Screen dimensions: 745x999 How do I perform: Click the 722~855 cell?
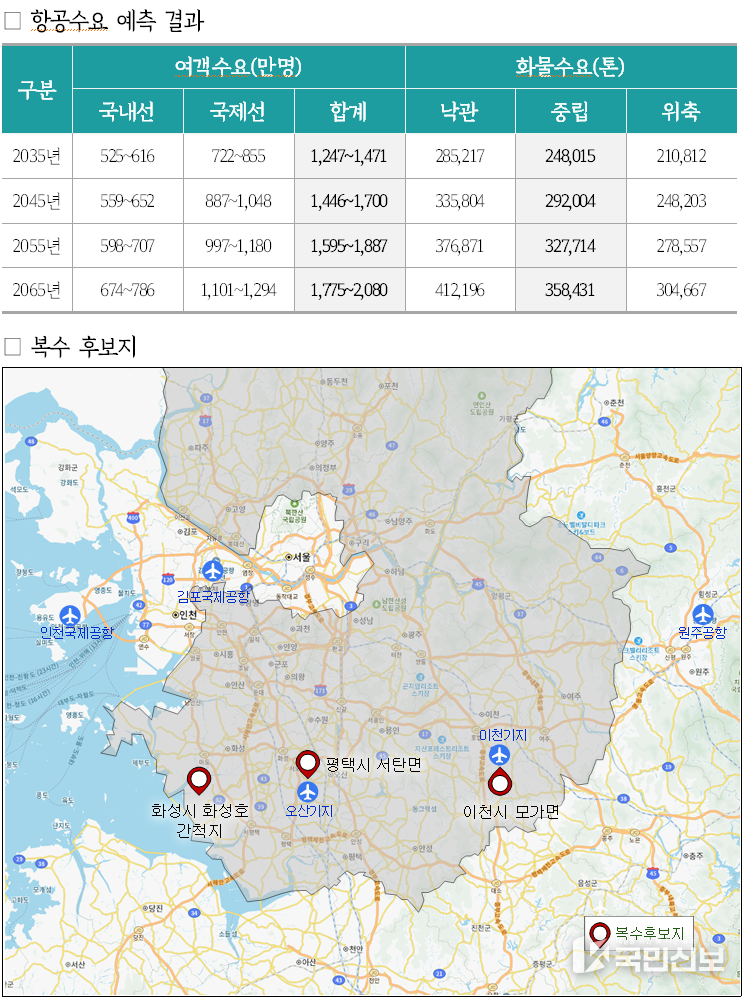239,156
